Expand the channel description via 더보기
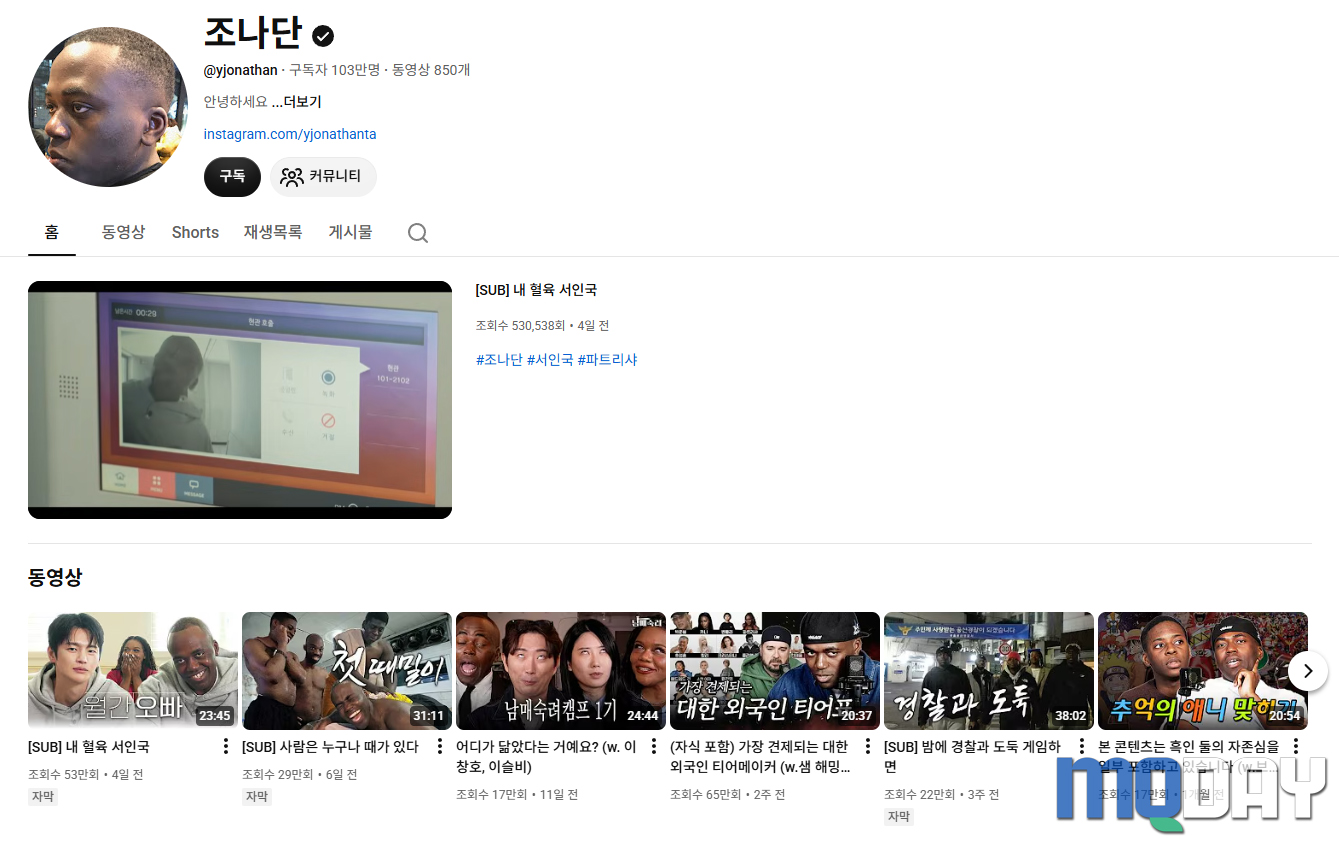 (x=296, y=101)
